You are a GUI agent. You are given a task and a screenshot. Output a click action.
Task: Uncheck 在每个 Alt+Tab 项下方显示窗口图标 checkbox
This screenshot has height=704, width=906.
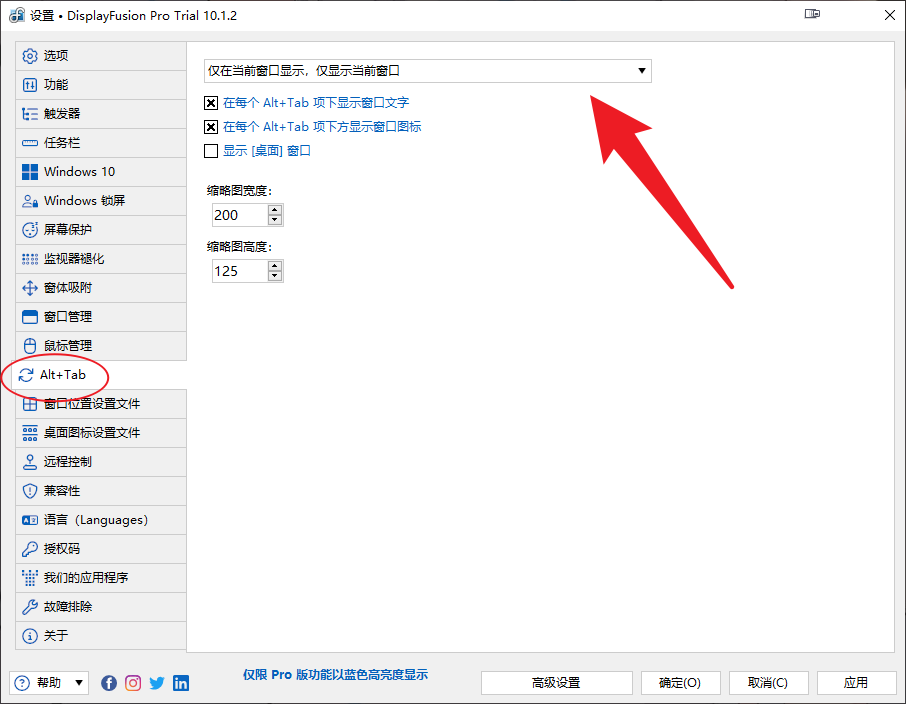point(211,127)
